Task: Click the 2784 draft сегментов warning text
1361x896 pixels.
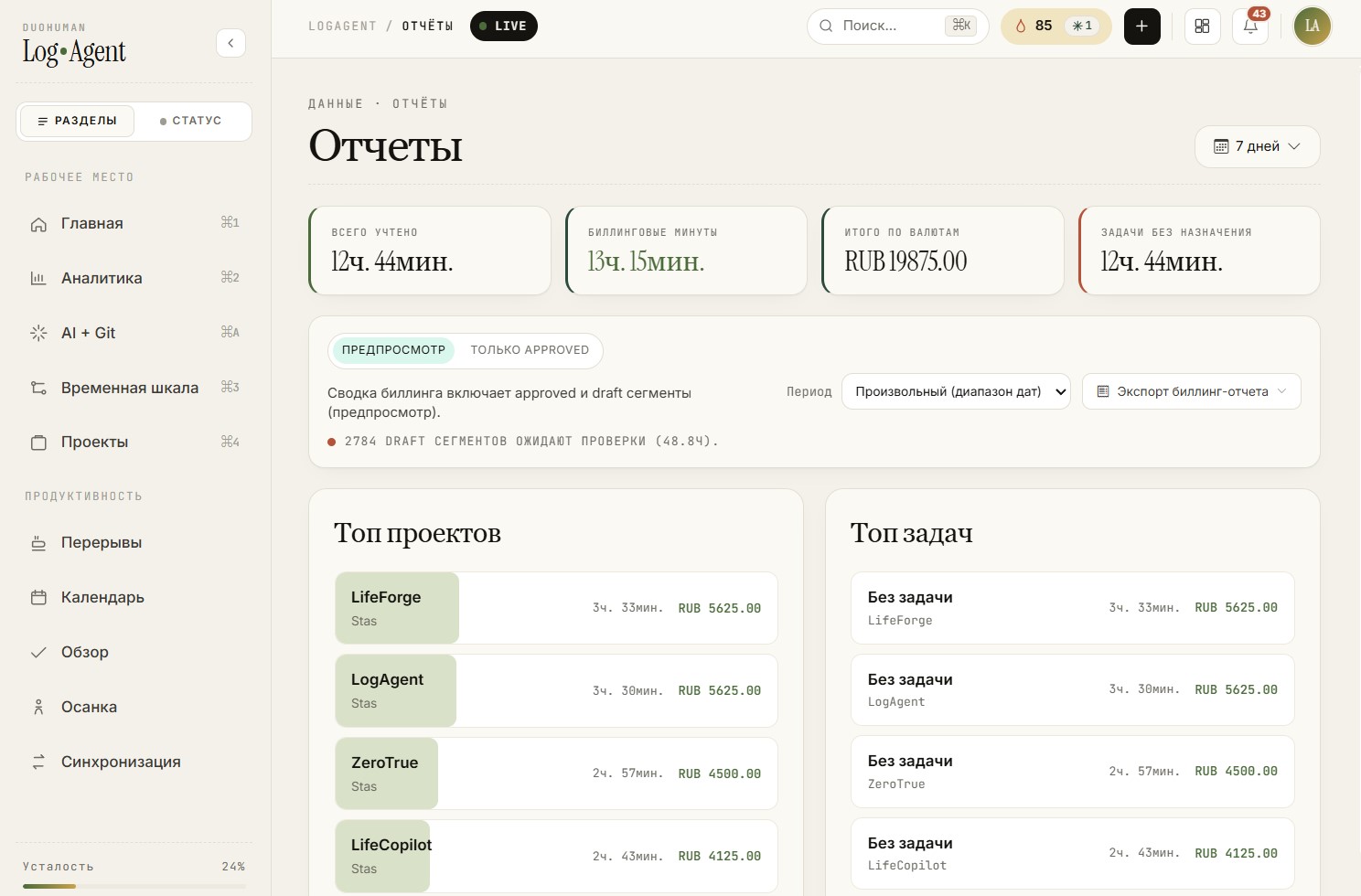Action: click(531, 442)
